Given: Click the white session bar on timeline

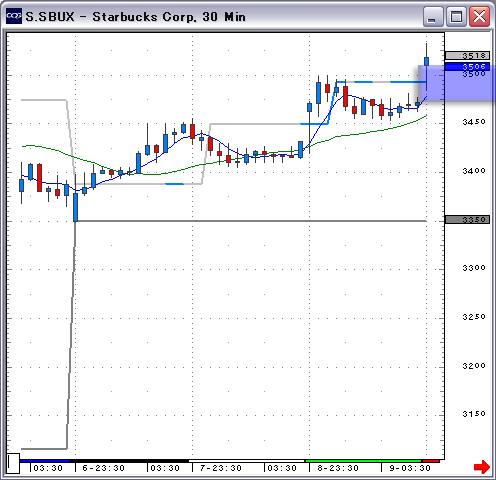Looking at the screenshot, I should point(247,461).
